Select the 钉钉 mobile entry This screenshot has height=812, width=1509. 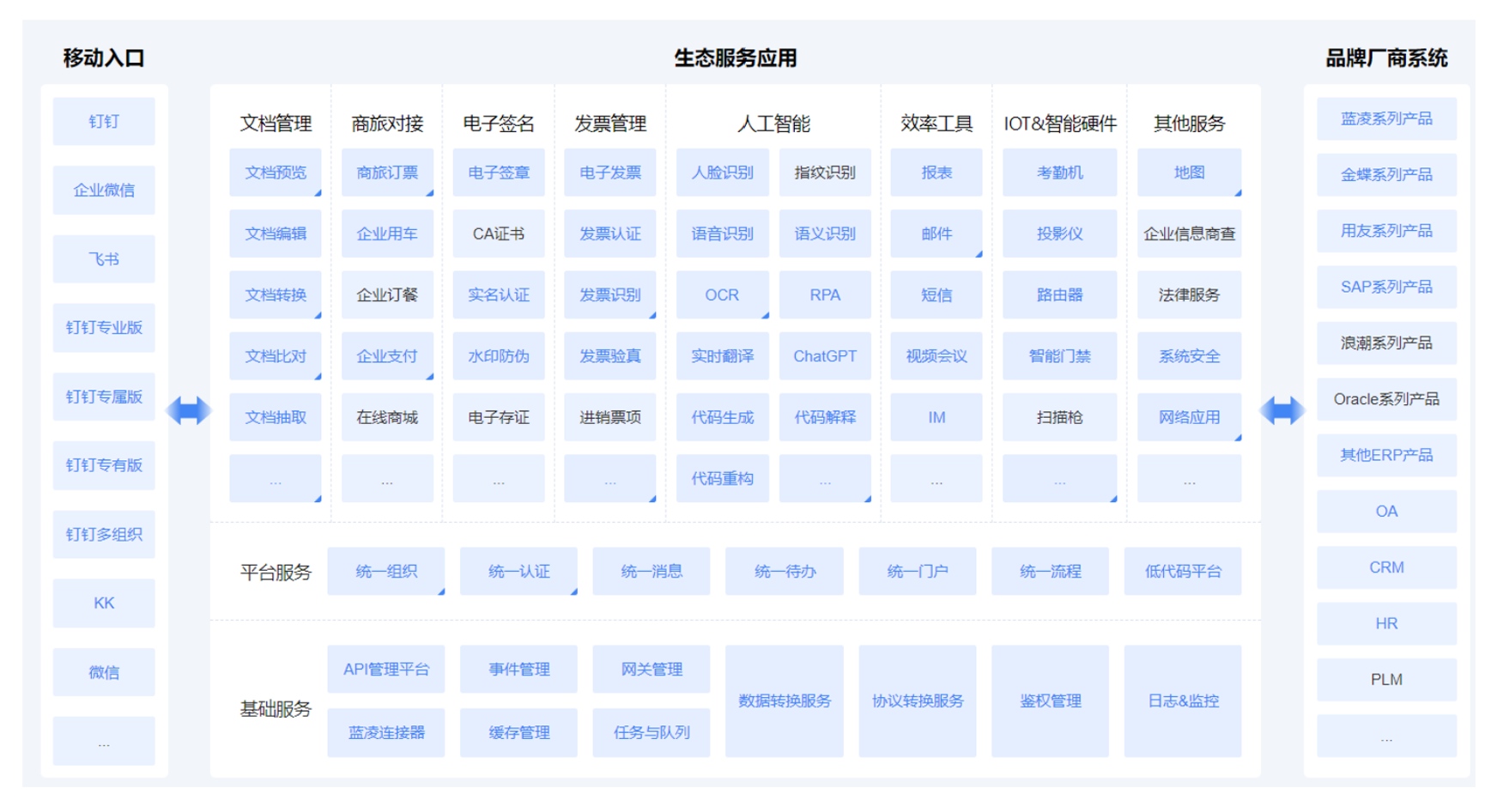104,122
